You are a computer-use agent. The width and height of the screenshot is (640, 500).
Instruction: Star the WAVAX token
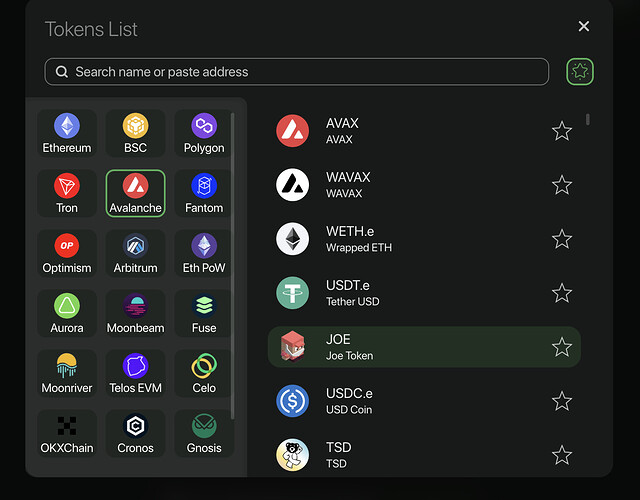click(562, 185)
